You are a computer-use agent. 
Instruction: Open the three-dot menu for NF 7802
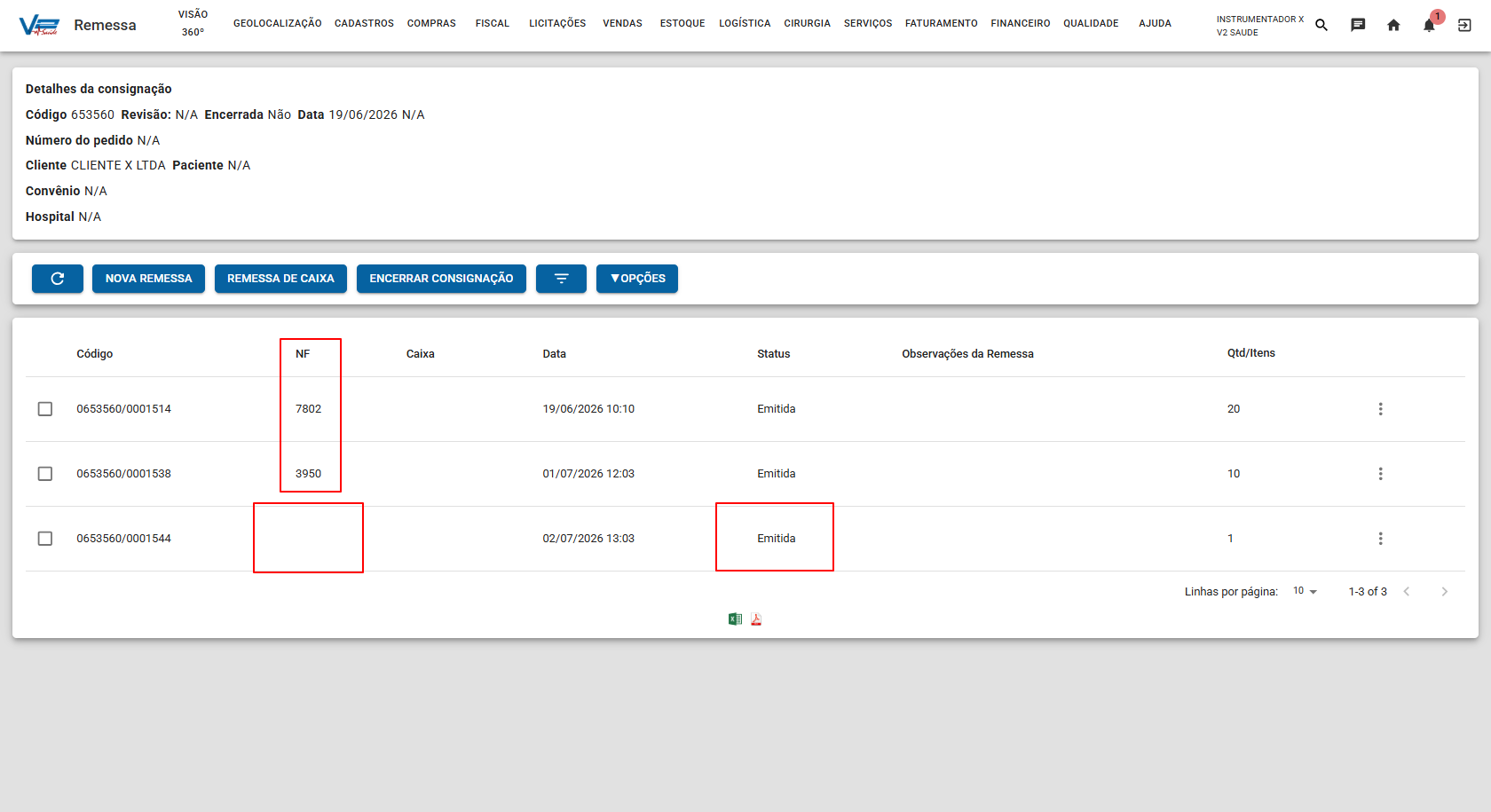tap(1380, 409)
